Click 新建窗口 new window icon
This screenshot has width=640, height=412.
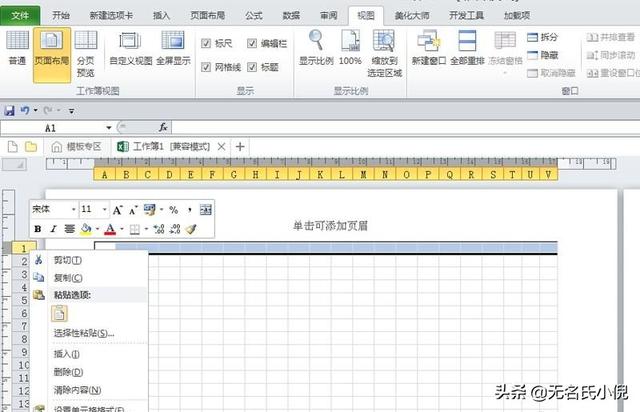[x=430, y=47]
